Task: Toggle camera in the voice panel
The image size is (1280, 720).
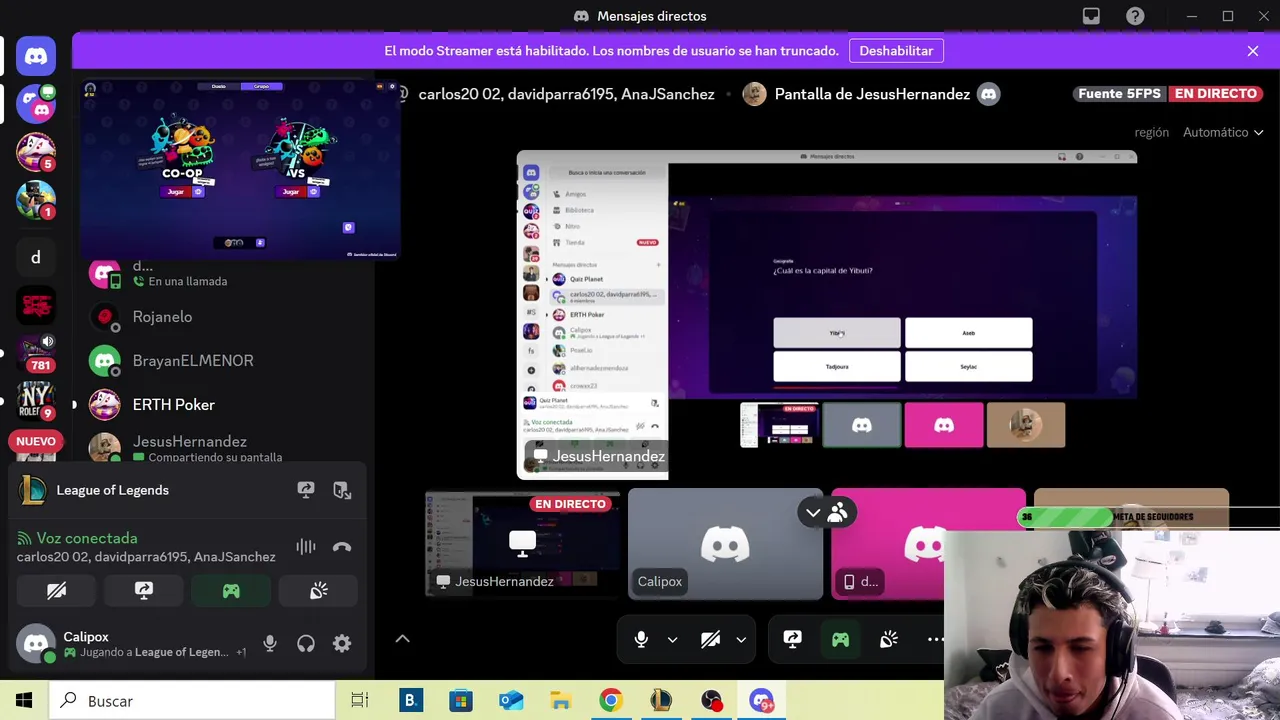Action: point(57,591)
